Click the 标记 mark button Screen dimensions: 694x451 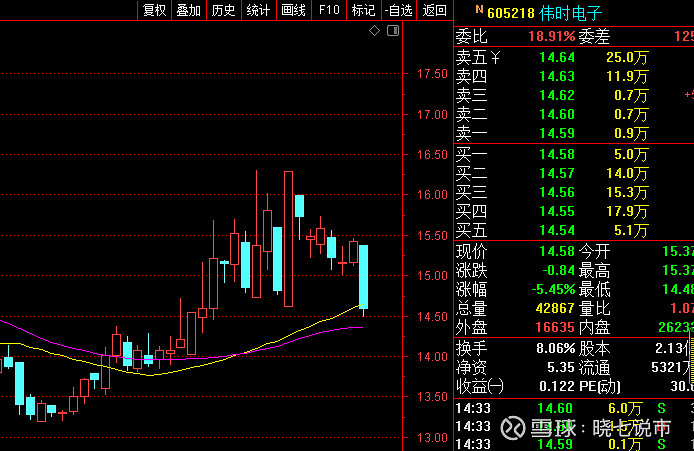(363, 10)
